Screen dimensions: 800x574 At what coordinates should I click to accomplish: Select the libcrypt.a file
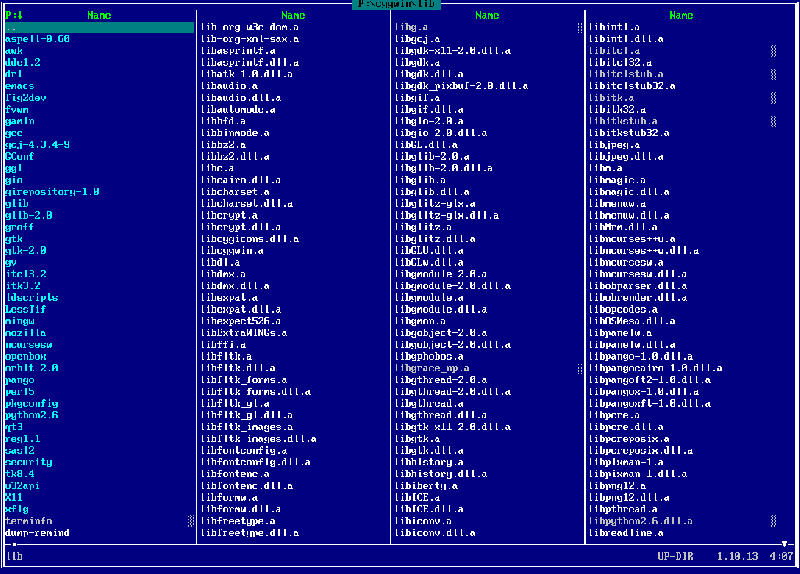[230, 215]
